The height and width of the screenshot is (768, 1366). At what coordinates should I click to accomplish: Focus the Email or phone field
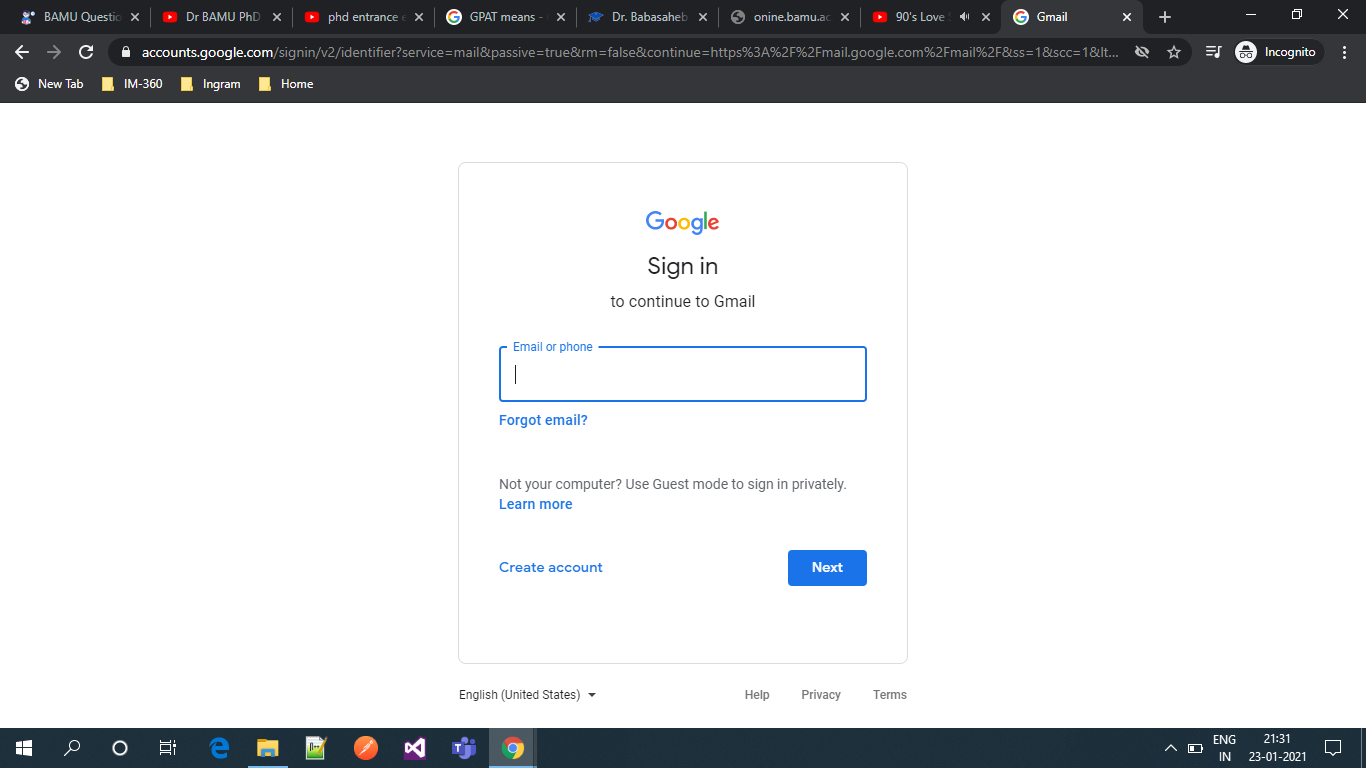[x=683, y=374]
